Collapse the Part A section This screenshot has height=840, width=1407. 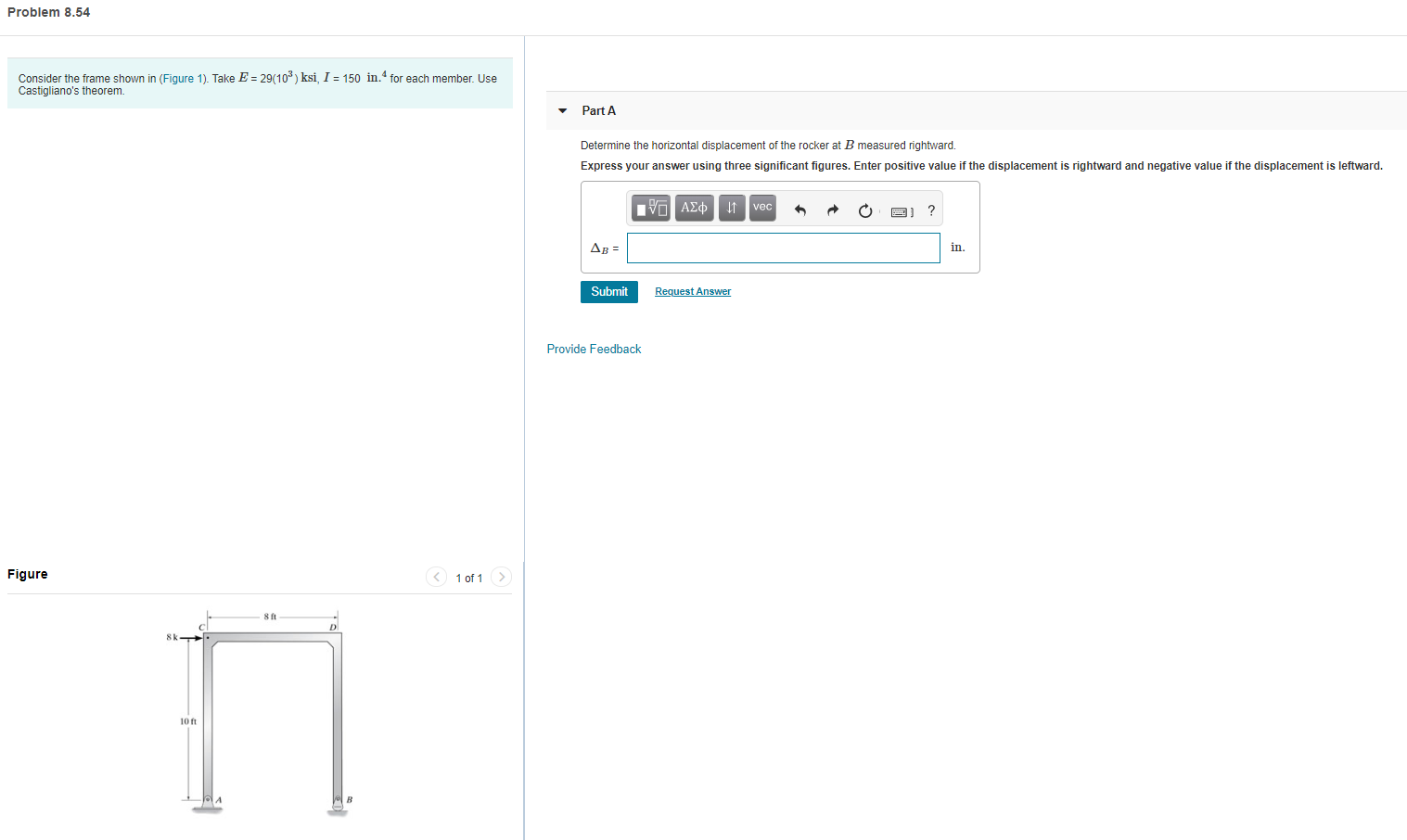point(562,110)
